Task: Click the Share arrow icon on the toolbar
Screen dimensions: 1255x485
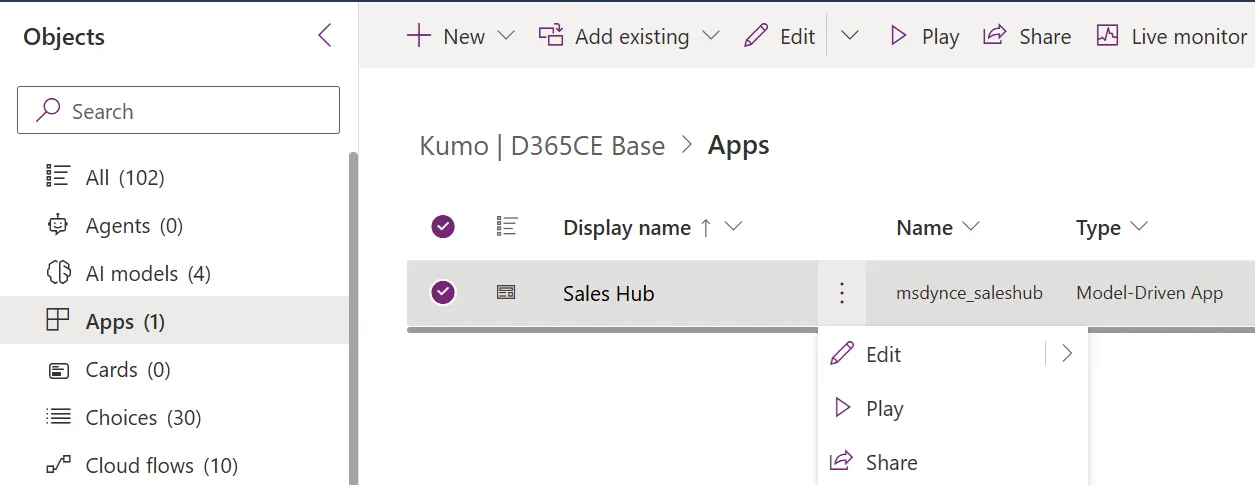Action: click(994, 36)
